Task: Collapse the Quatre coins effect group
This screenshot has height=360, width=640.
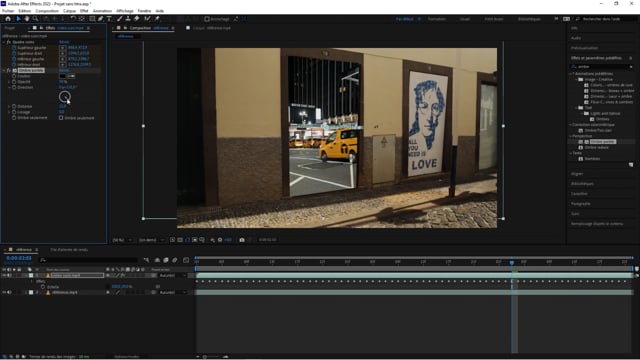Action: 4,42
